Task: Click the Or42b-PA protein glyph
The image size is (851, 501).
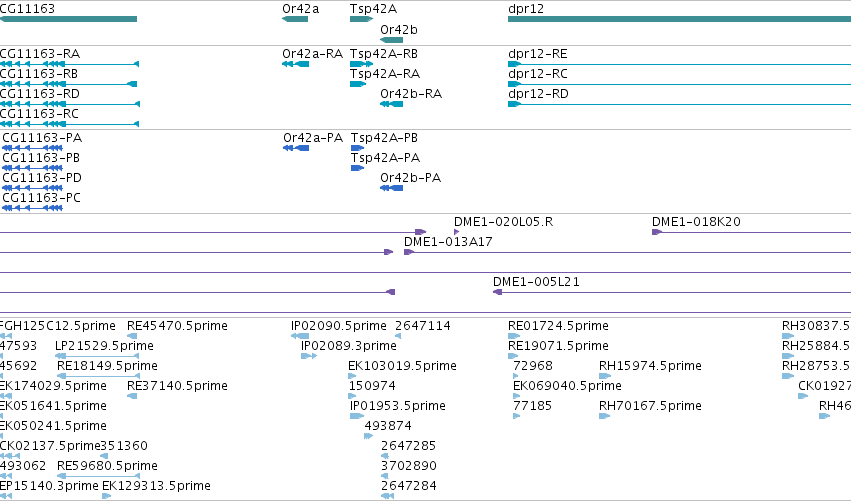Action: (x=392, y=188)
